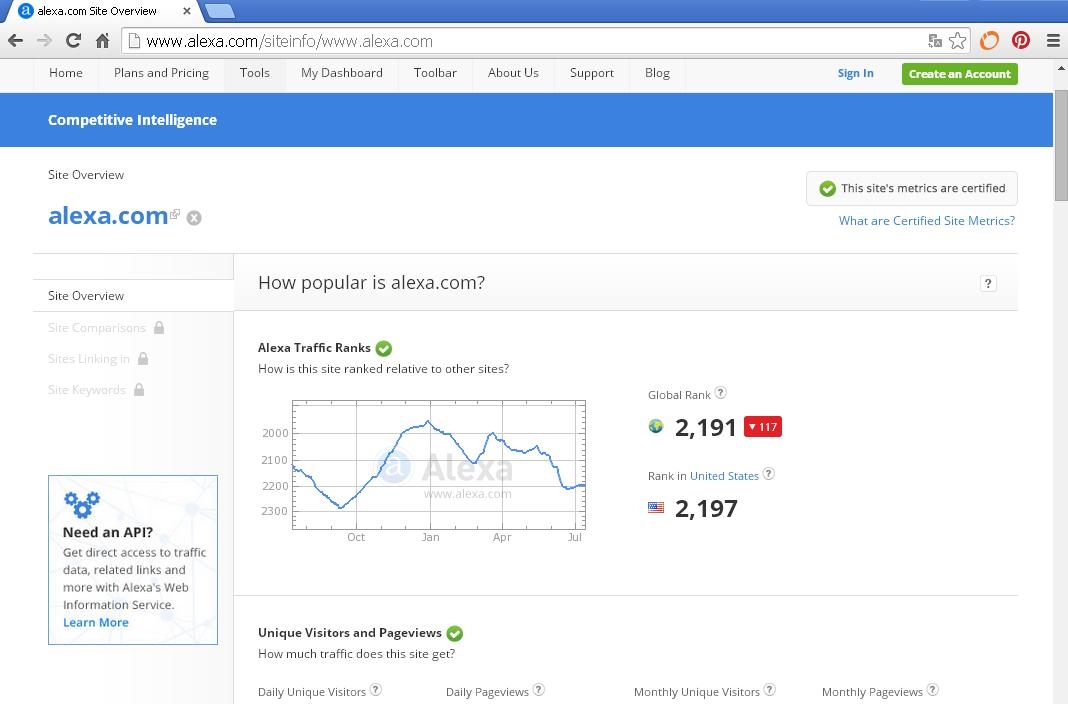This screenshot has height=704, width=1068.
Task: Click the How popular is alexa.com heading
Action: click(x=371, y=283)
